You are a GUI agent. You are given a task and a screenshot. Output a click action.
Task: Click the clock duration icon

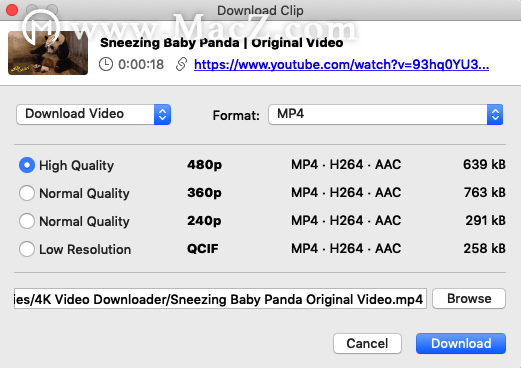[106, 64]
